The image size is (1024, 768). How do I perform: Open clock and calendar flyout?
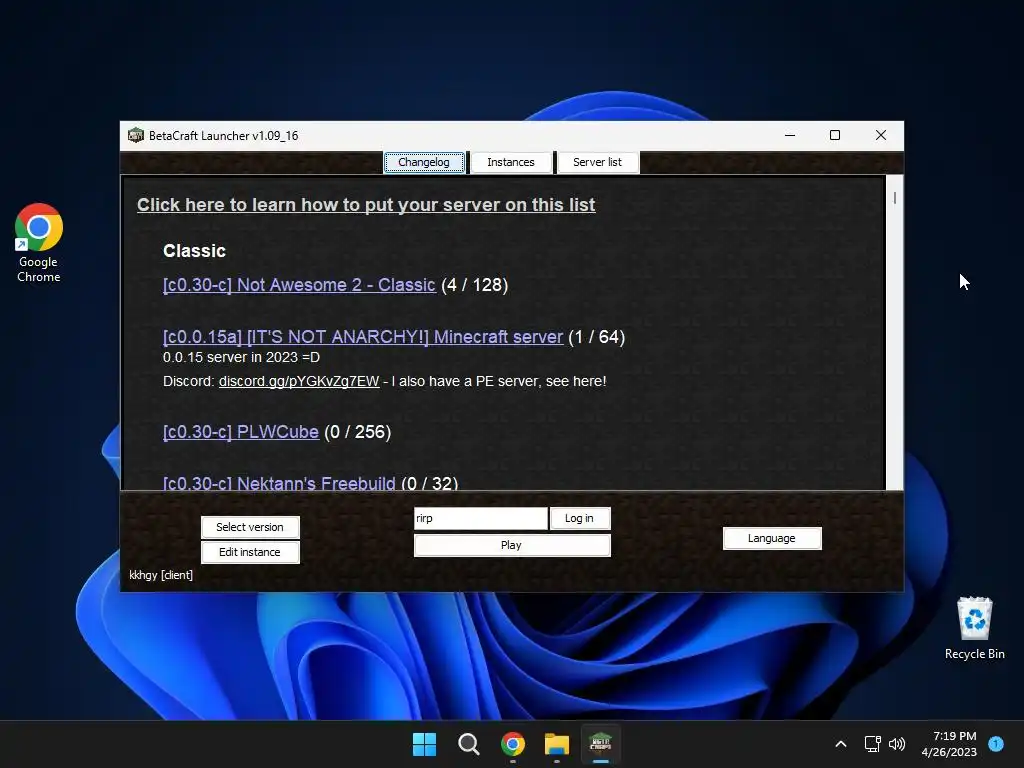949,744
